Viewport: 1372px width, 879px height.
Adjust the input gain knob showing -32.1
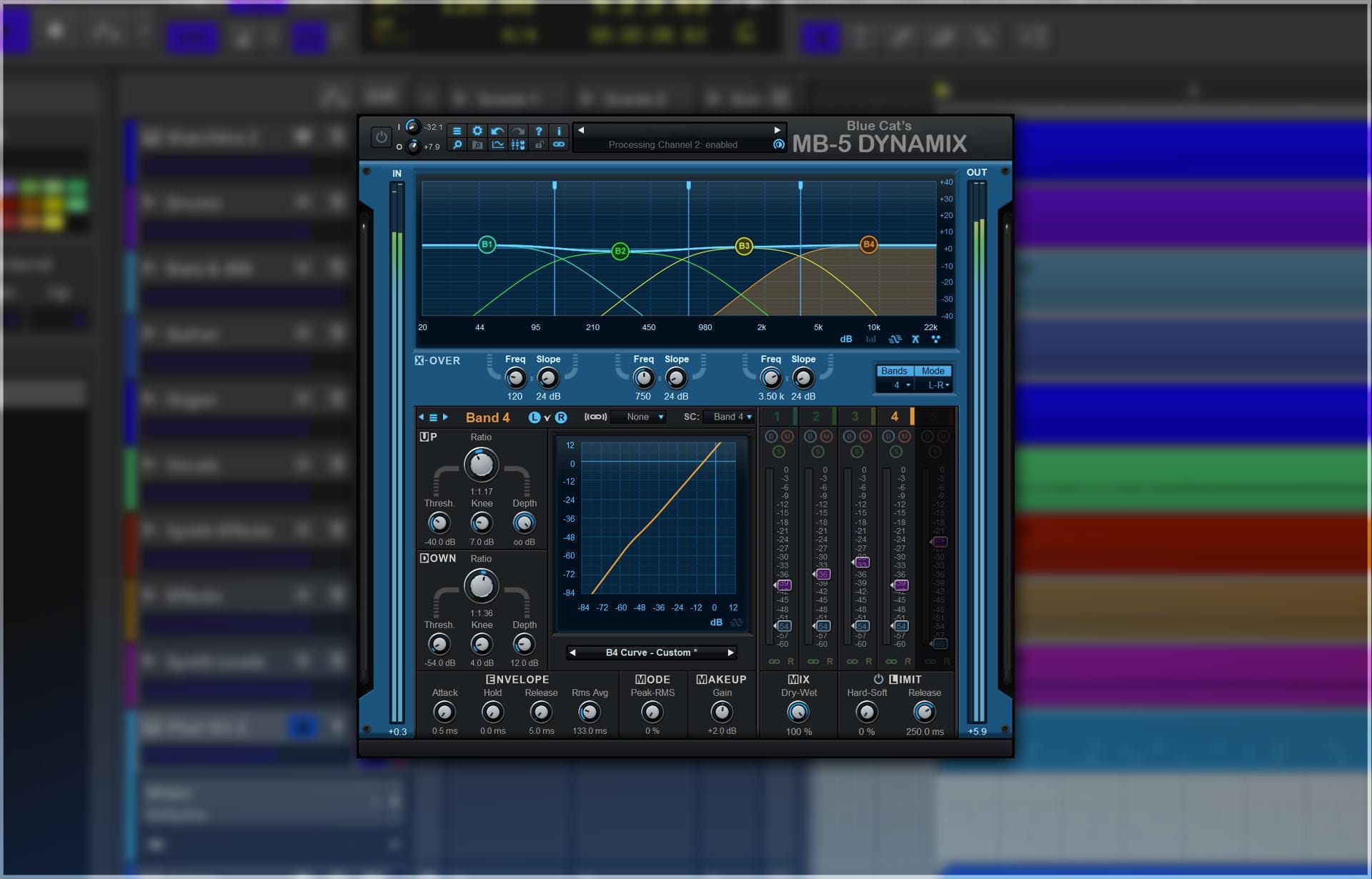pyautogui.click(x=412, y=126)
